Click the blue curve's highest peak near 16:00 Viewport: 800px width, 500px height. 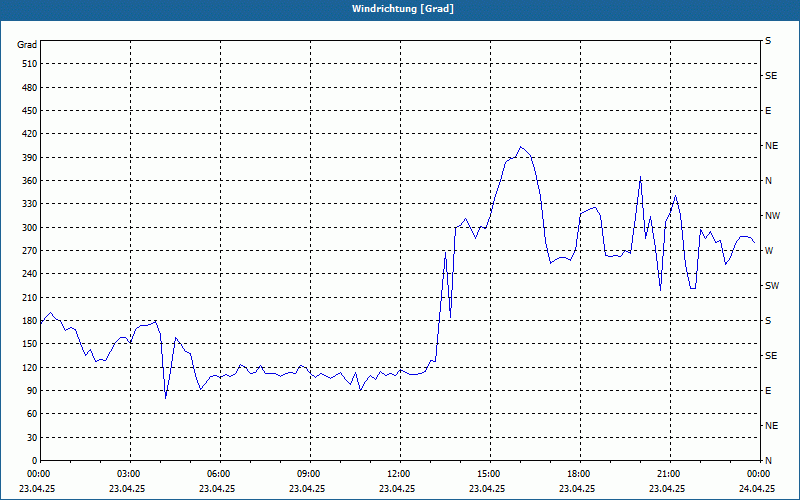point(520,147)
